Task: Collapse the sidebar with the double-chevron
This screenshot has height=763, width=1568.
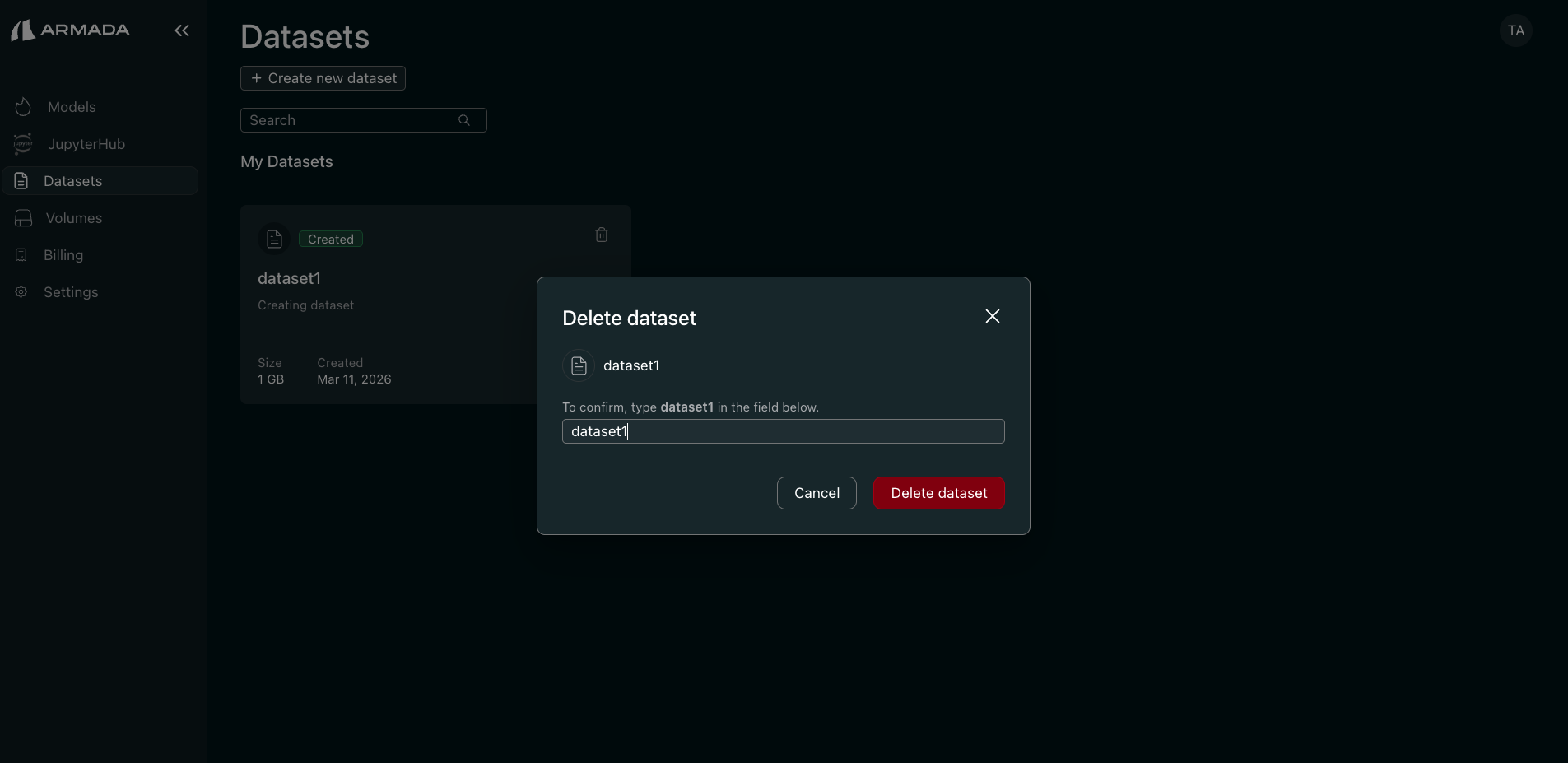Action: pyautogui.click(x=180, y=30)
